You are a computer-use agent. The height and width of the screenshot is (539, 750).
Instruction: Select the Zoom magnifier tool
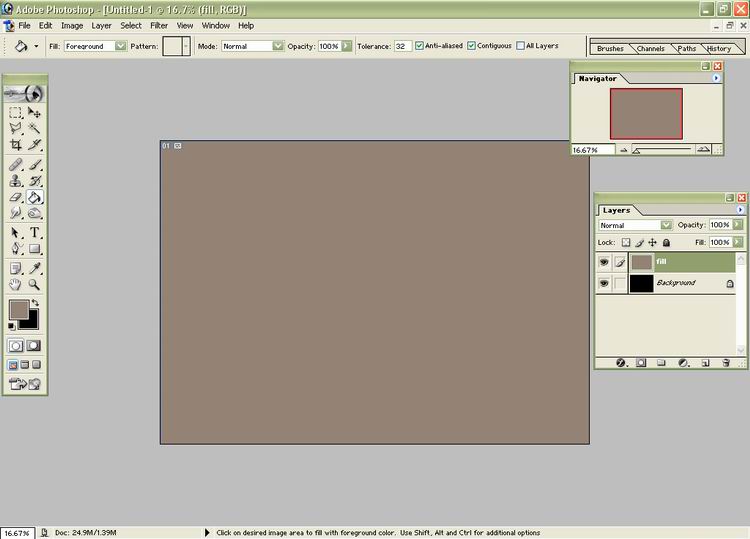pyautogui.click(x=34, y=284)
